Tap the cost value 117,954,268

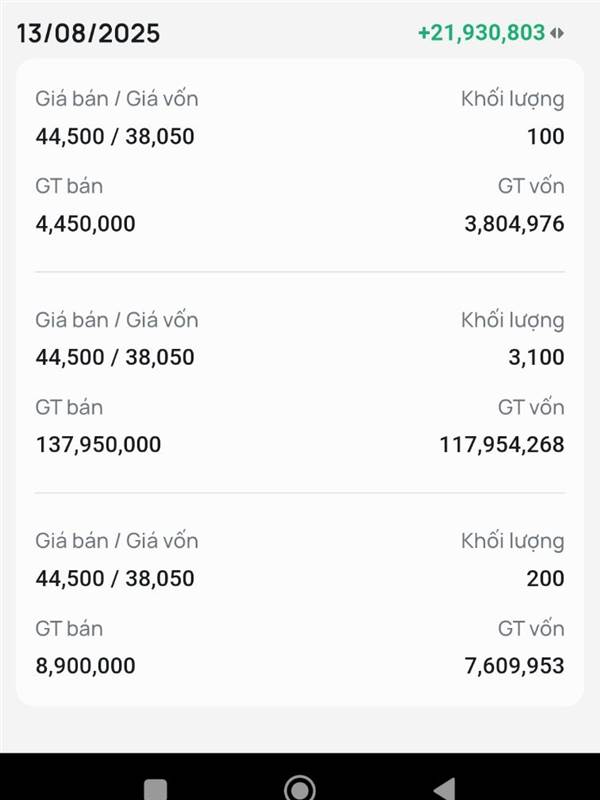click(502, 444)
